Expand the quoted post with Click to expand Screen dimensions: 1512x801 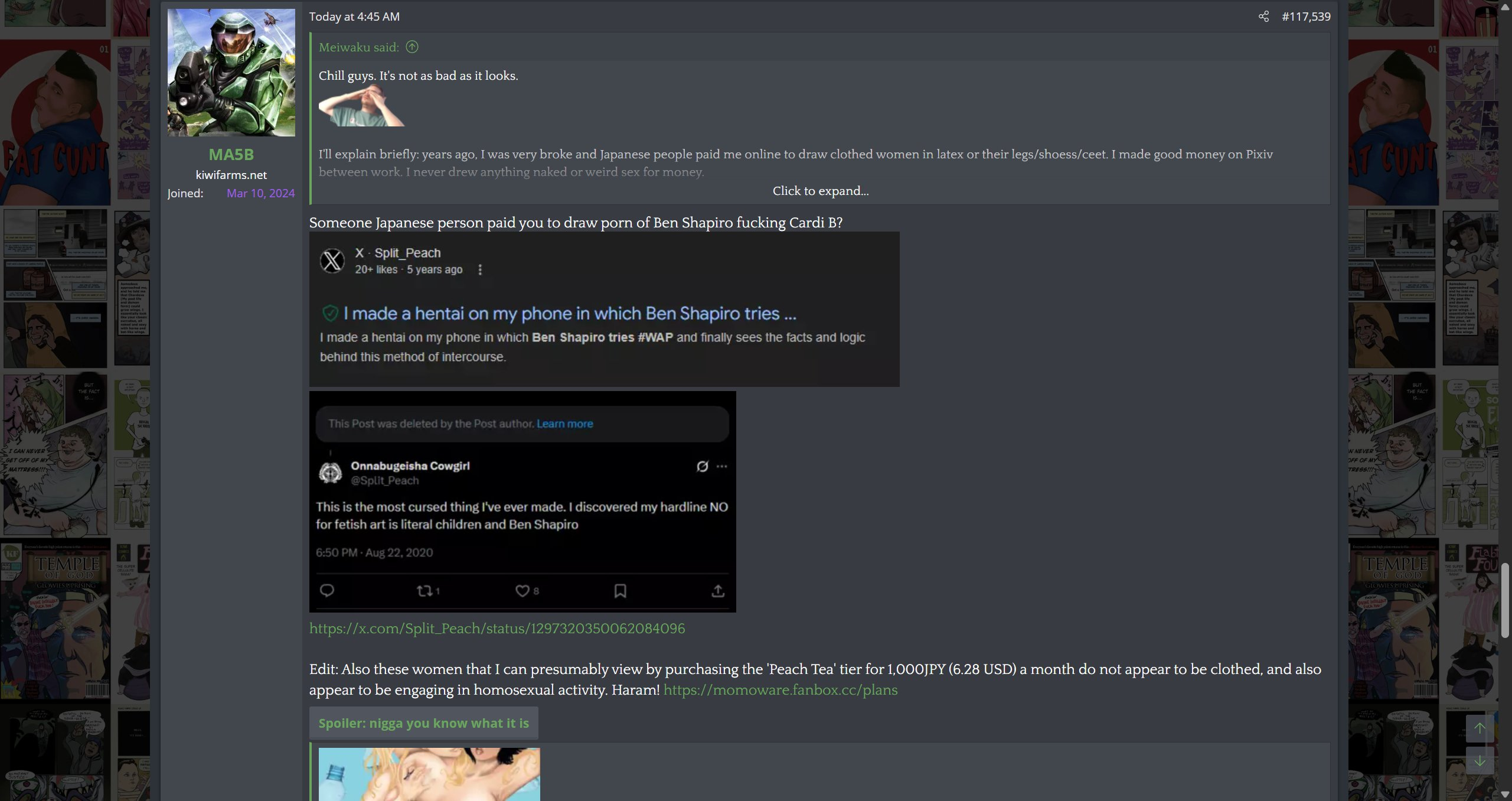point(820,191)
